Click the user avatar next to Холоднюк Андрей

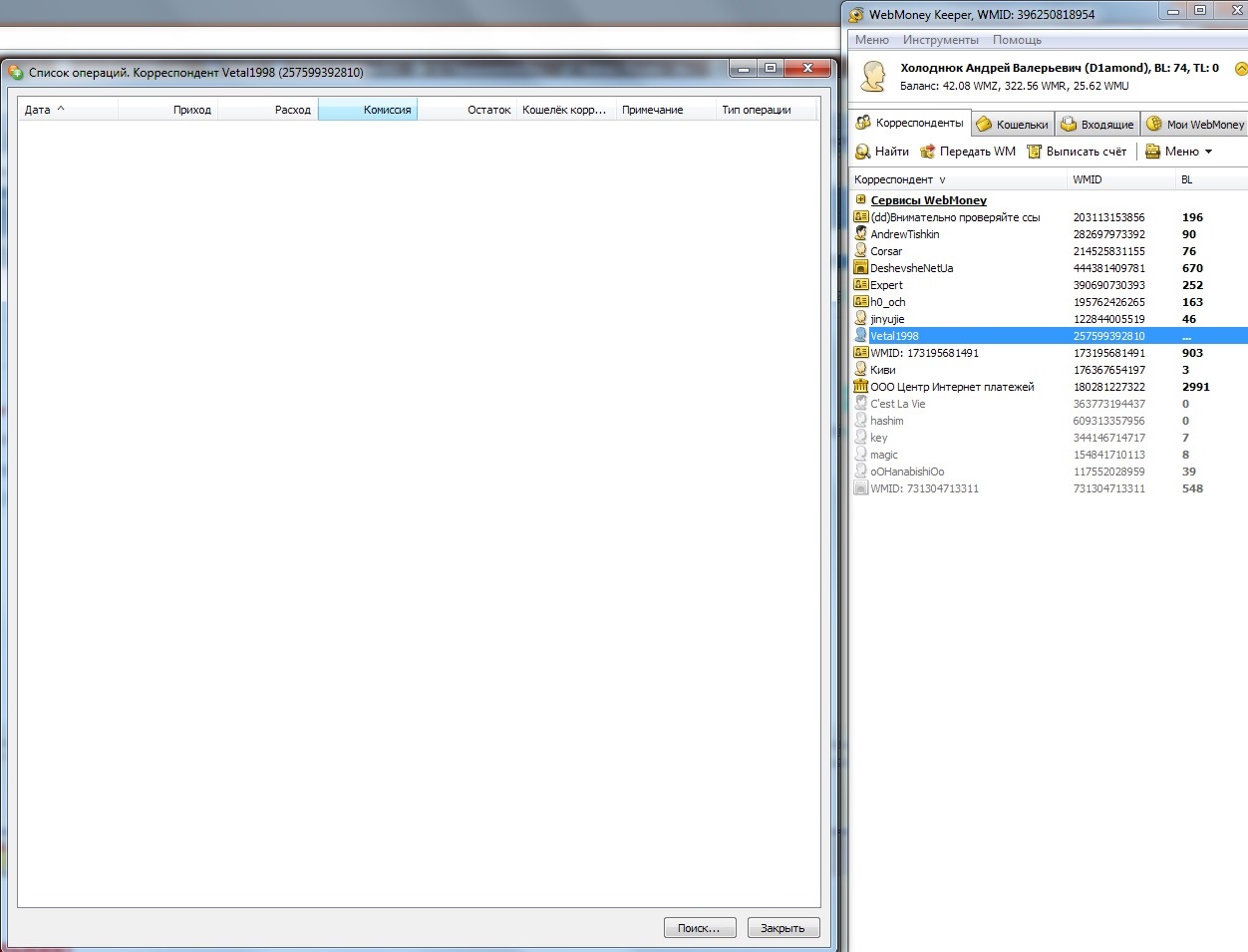coord(873,77)
